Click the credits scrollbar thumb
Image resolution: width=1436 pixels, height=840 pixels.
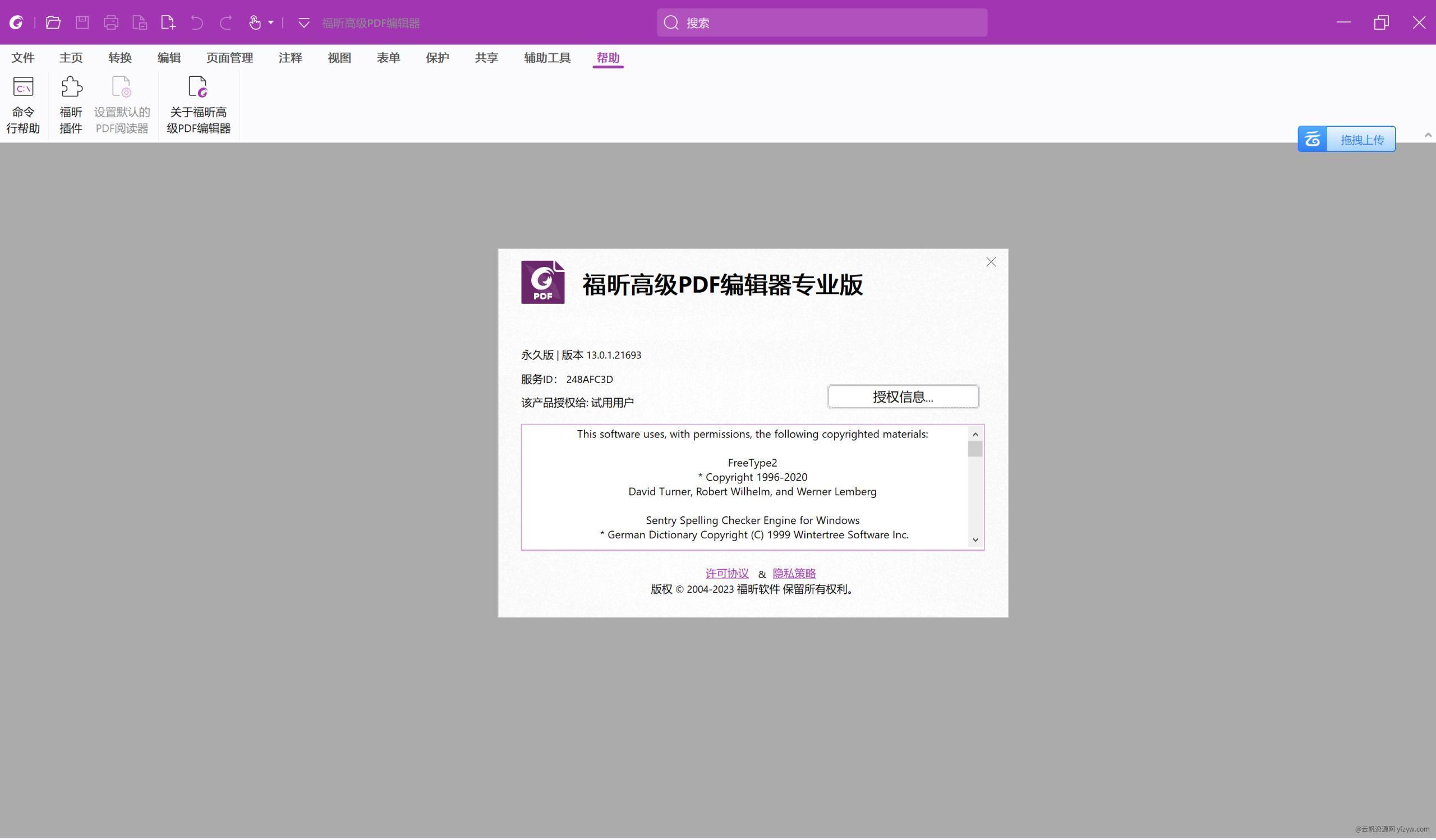[x=975, y=449]
